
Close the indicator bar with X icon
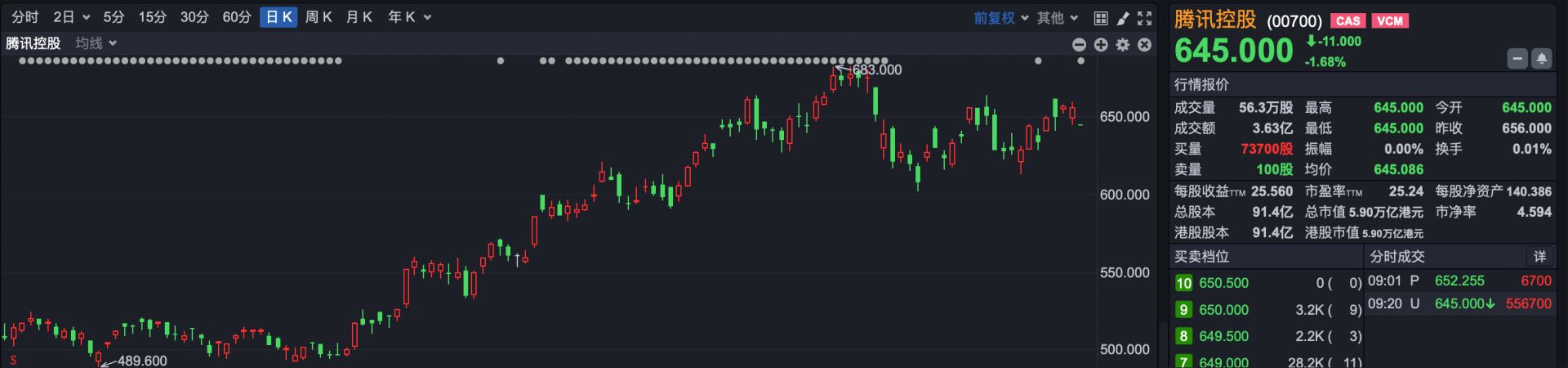pyautogui.click(x=1145, y=45)
